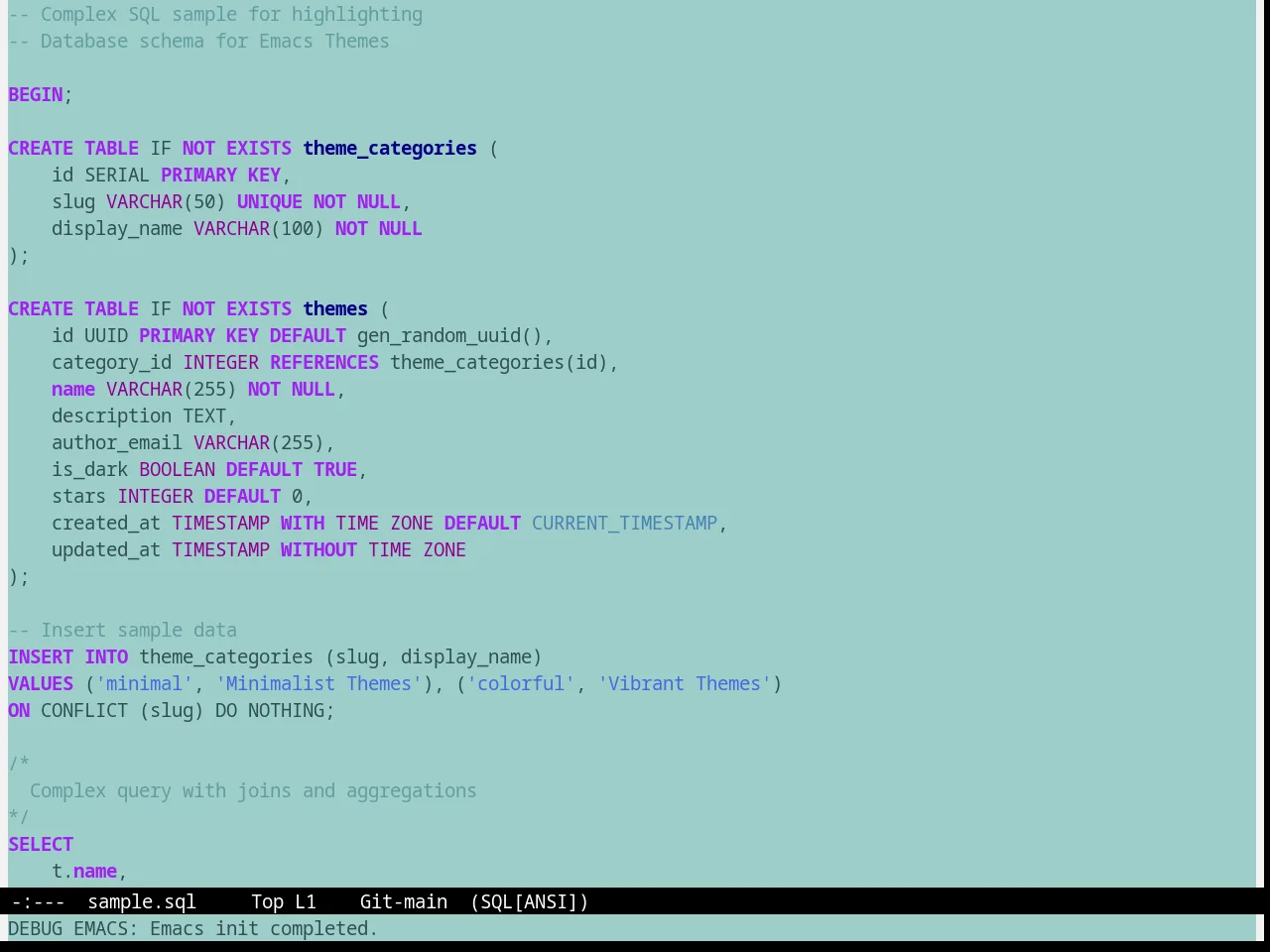The width and height of the screenshot is (1270, 952).
Task: Click the BOOLEAN type on is_dark line
Action: click(178, 469)
